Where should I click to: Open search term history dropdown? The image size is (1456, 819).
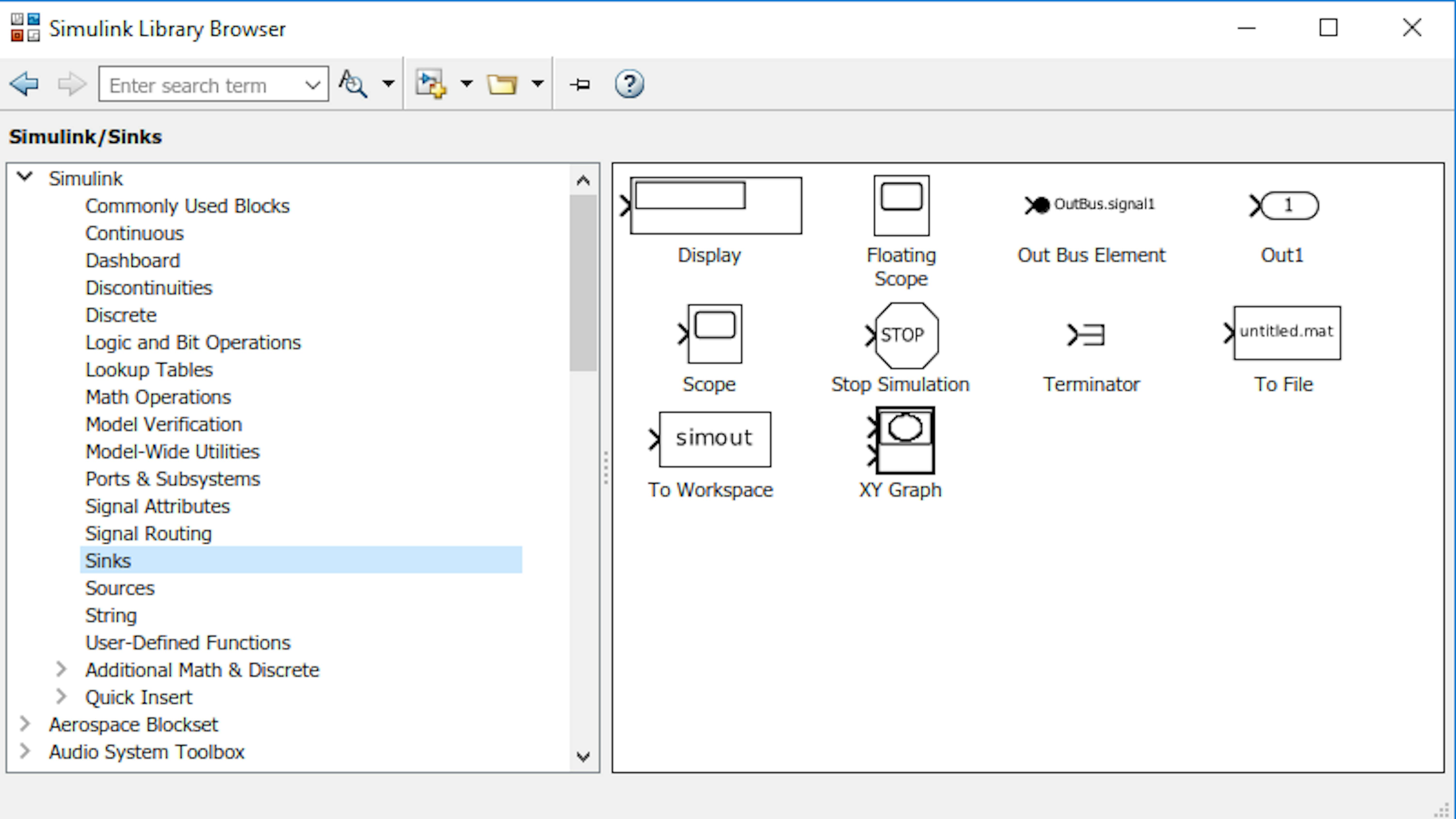[313, 85]
